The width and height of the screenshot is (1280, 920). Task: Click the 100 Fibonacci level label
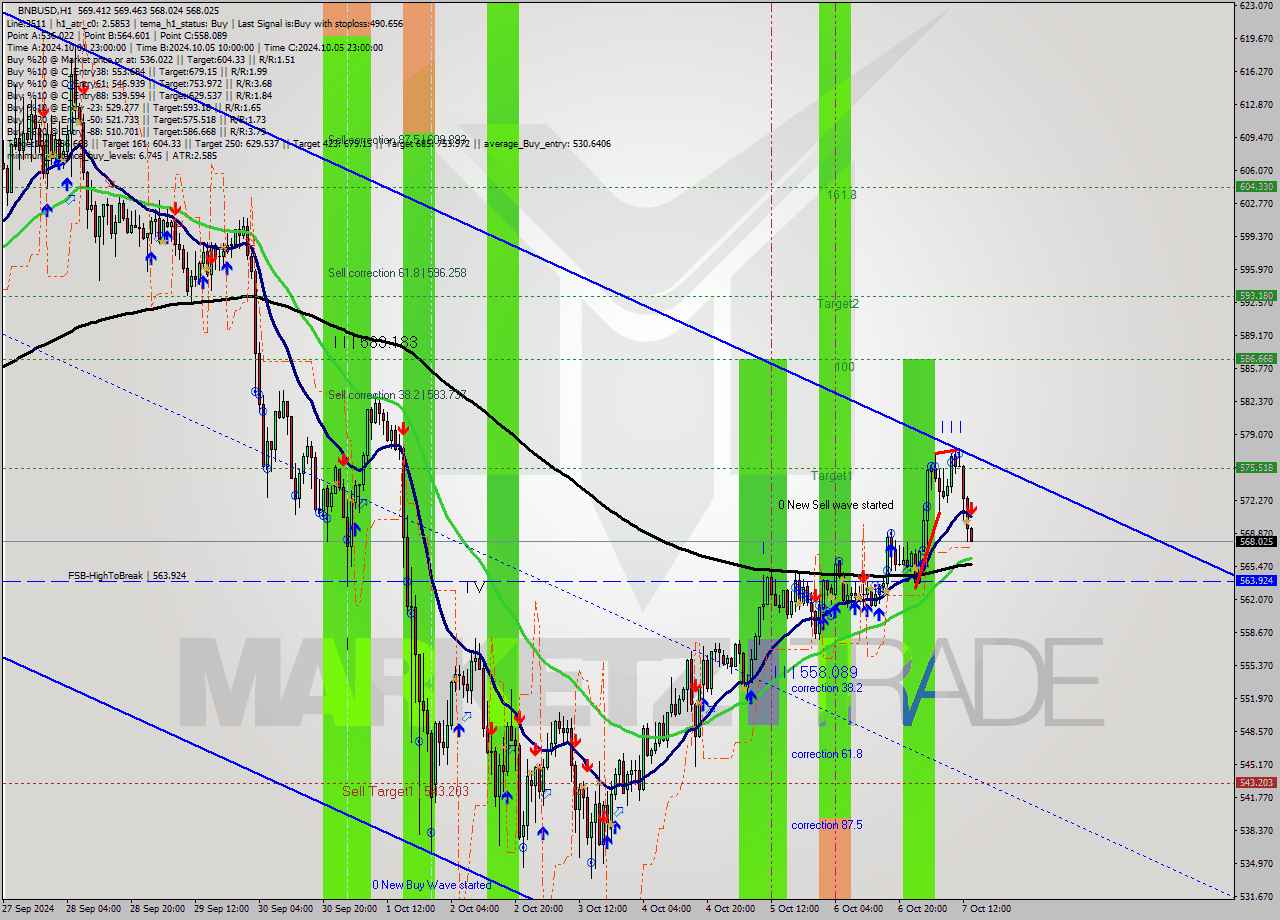point(844,367)
